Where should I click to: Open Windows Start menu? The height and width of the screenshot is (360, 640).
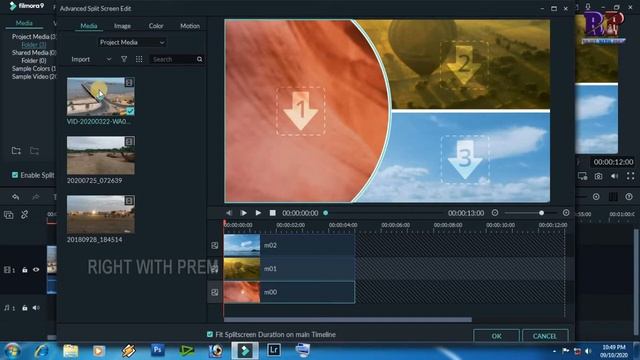coord(12,351)
